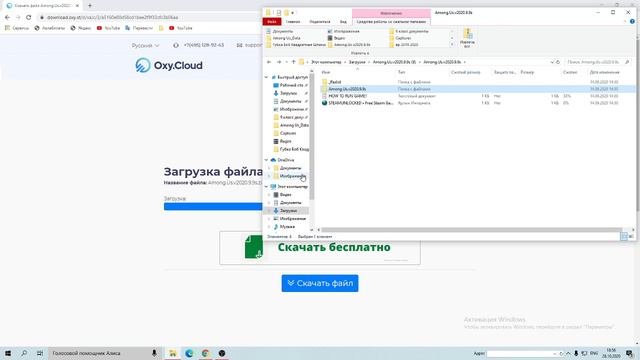
Task: Open Chrome from the taskbar
Action: pyautogui.click(x=205, y=353)
